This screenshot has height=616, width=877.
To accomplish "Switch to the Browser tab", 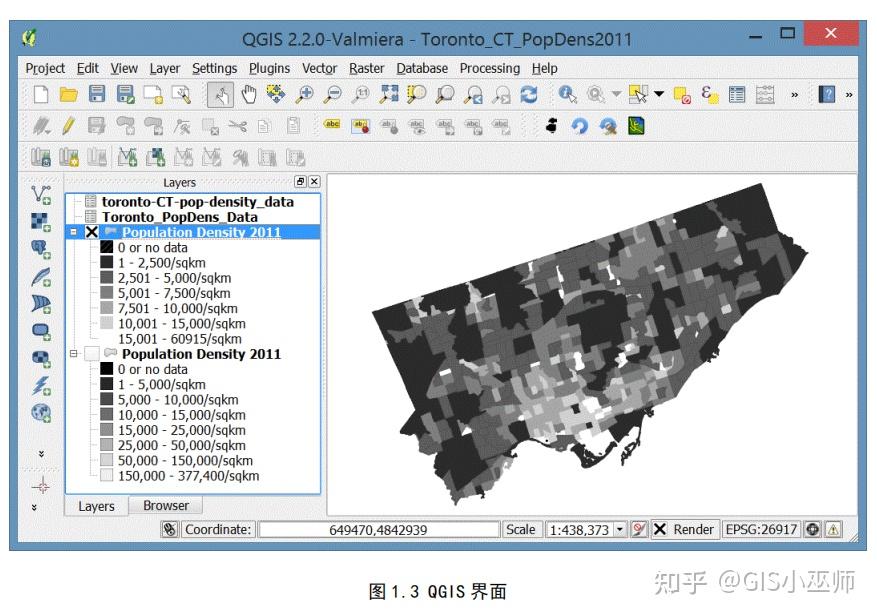I will click(166, 506).
